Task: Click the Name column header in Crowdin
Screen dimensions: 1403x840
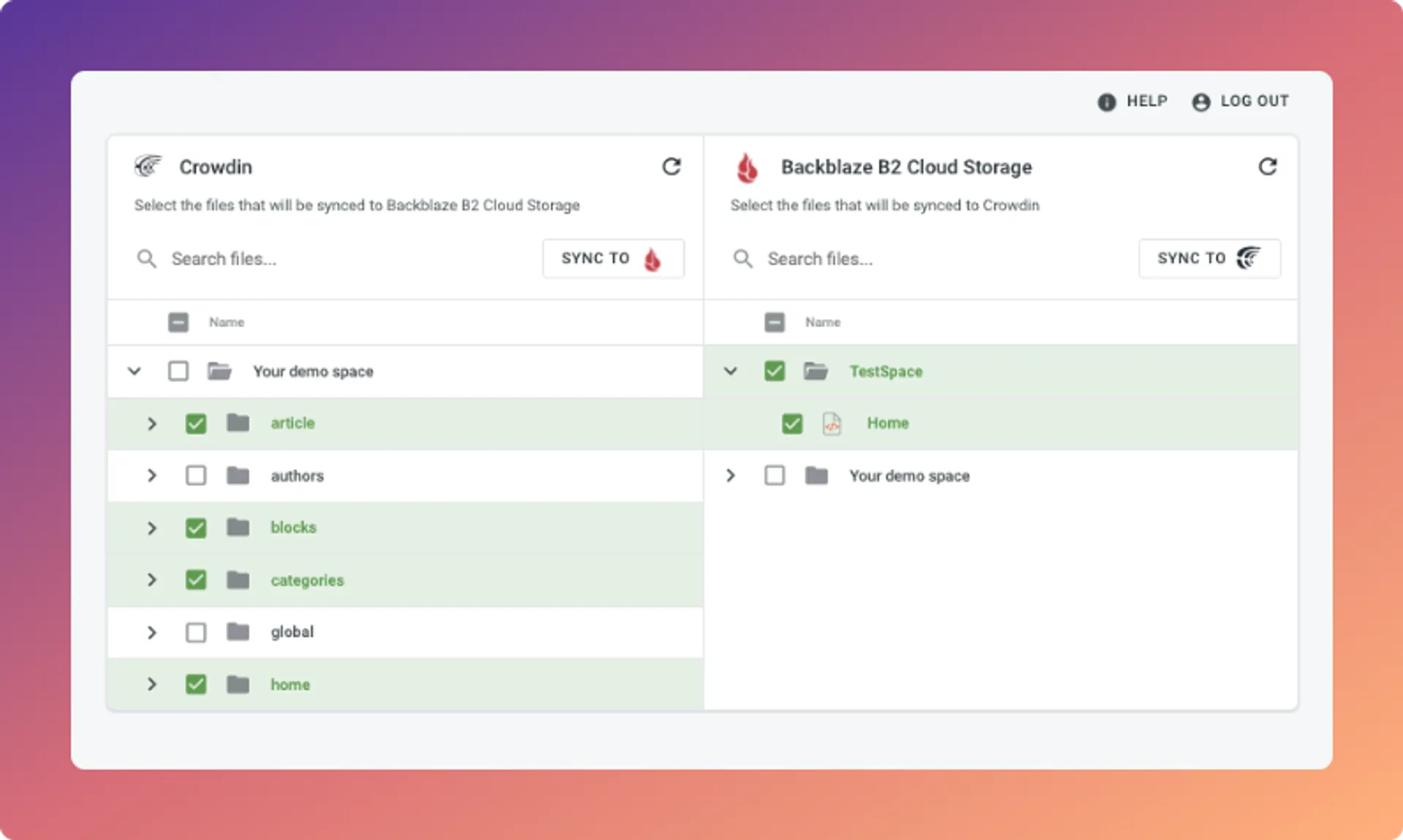Action: (x=227, y=322)
